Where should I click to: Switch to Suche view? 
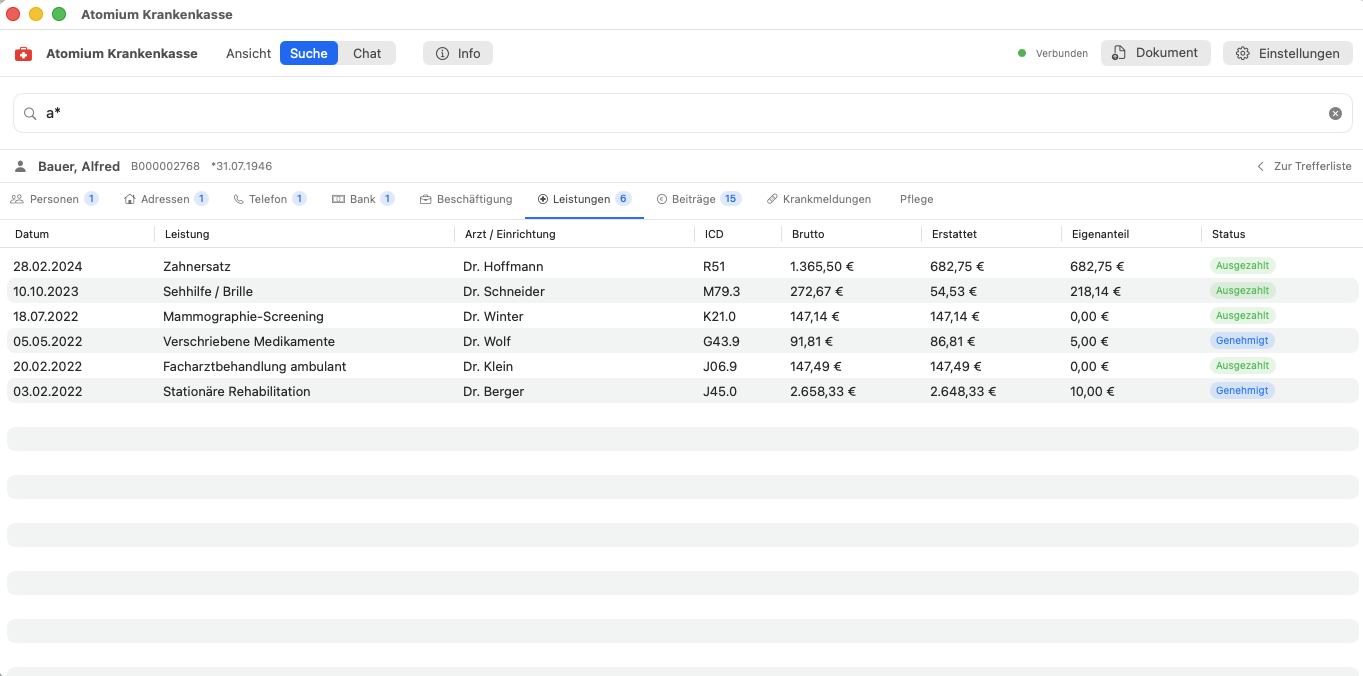[309, 53]
